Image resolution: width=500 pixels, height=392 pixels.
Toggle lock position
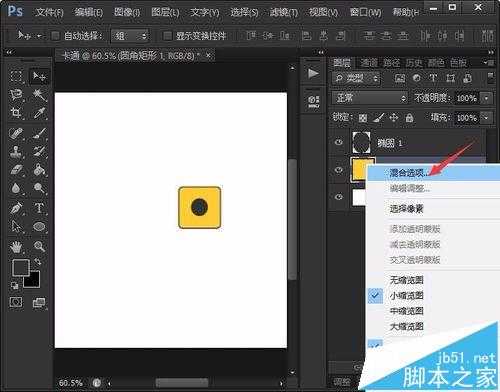394,118
